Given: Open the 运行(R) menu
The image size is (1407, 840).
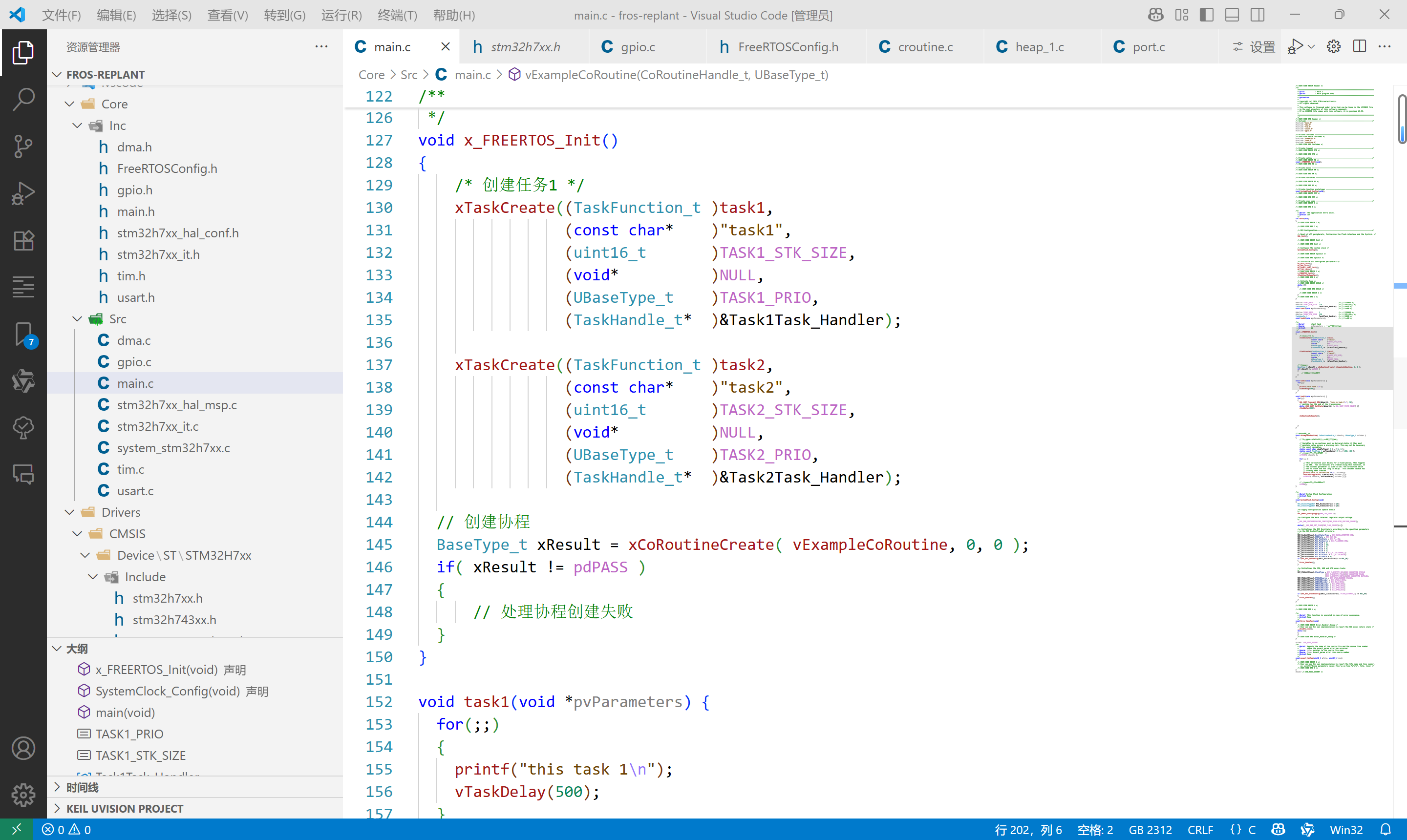Looking at the screenshot, I should click(341, 15).
